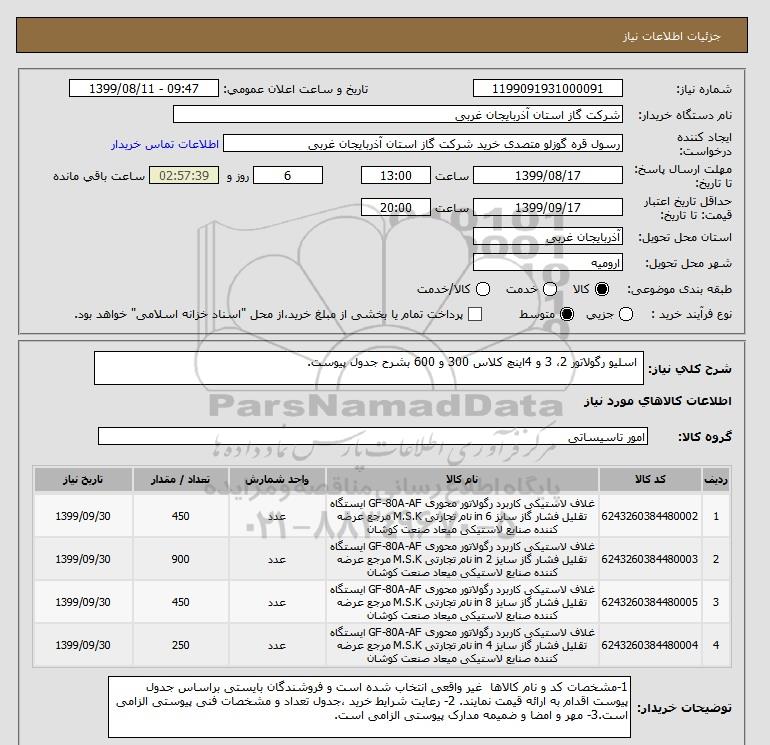Click response deadline date 1399/08/17

pyautogui.click(x=548, y=175)
